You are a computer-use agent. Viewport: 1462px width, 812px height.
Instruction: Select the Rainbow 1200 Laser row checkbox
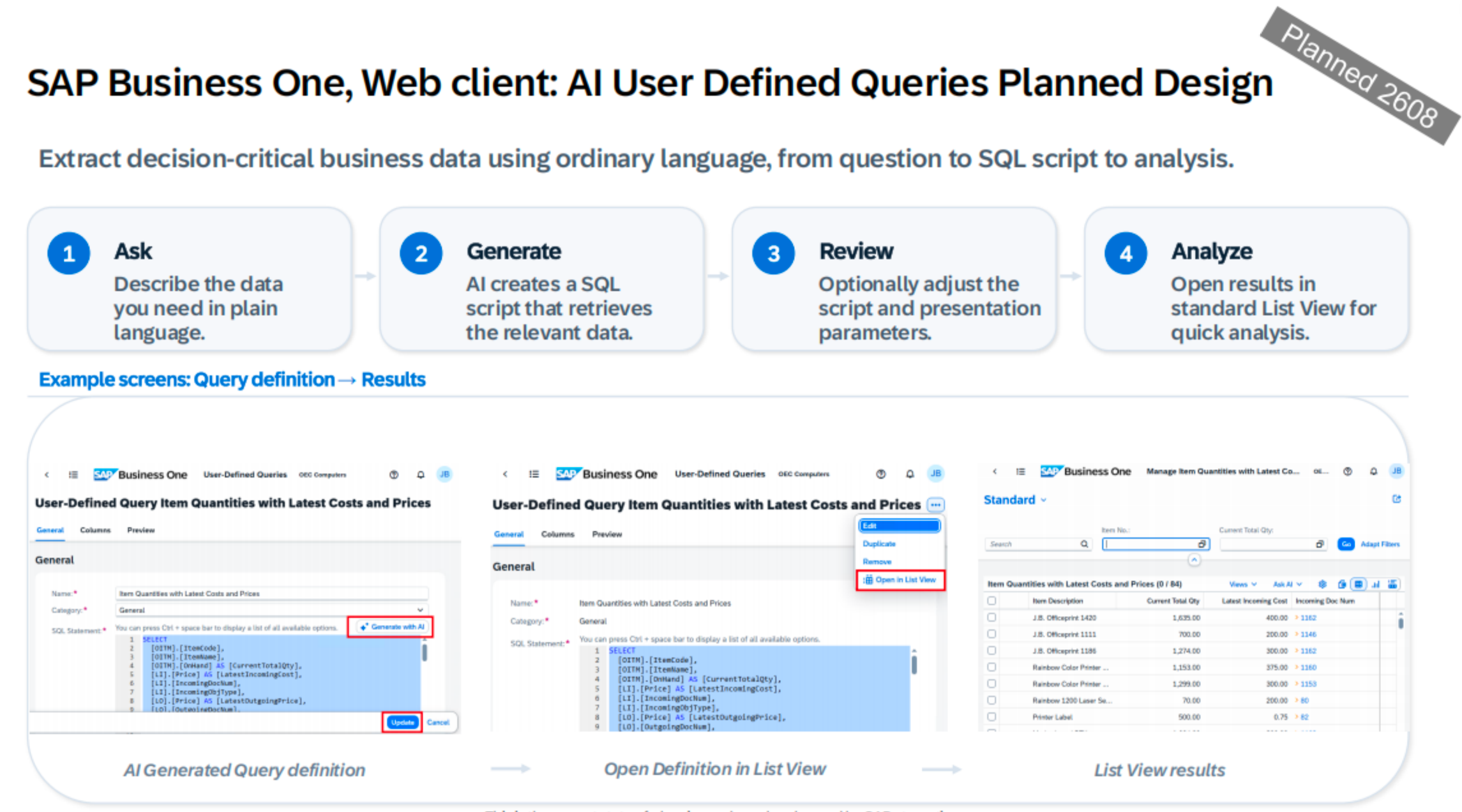click(x=991, y=700)
